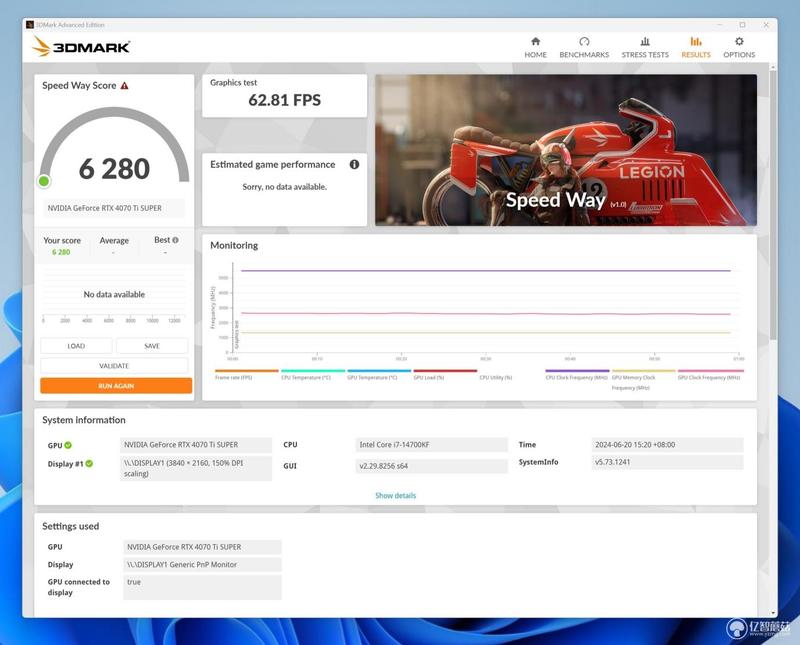Click the vertical scrollbar of the results page
800x645 pixels.
tap(773, 204)
